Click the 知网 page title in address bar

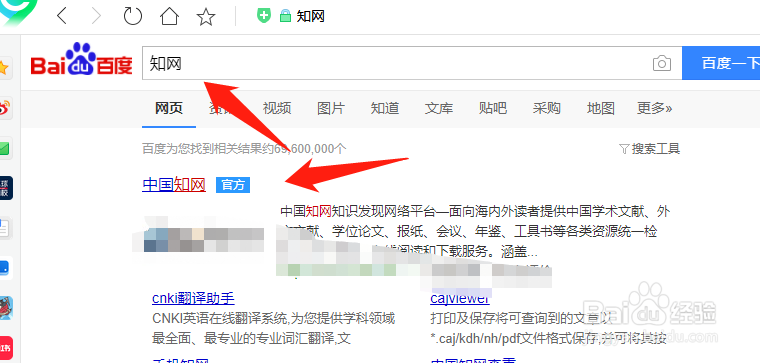coord(311,16)
